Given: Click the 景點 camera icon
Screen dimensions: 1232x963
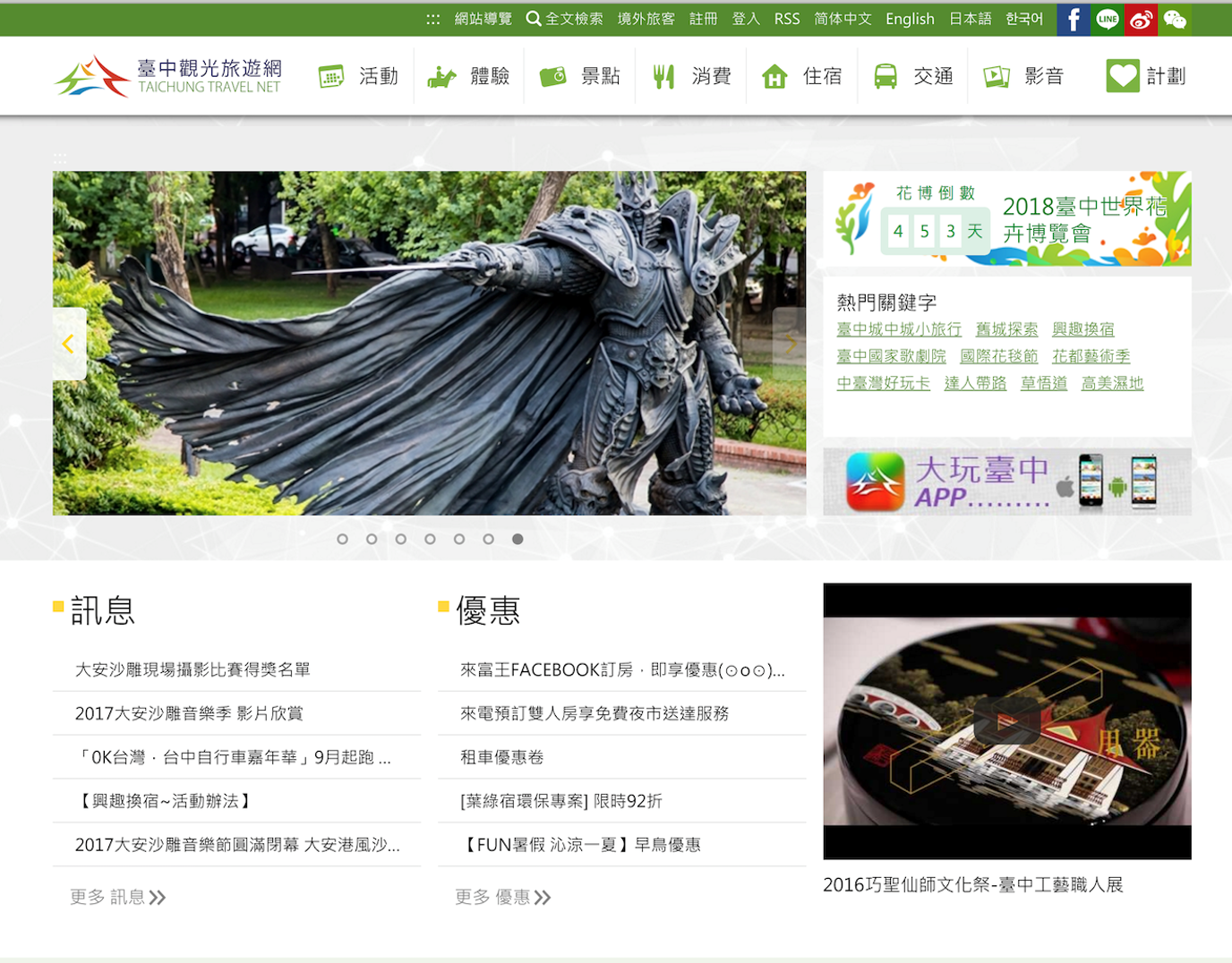Looking at the screenshot, I should click(x=553, y=77).
